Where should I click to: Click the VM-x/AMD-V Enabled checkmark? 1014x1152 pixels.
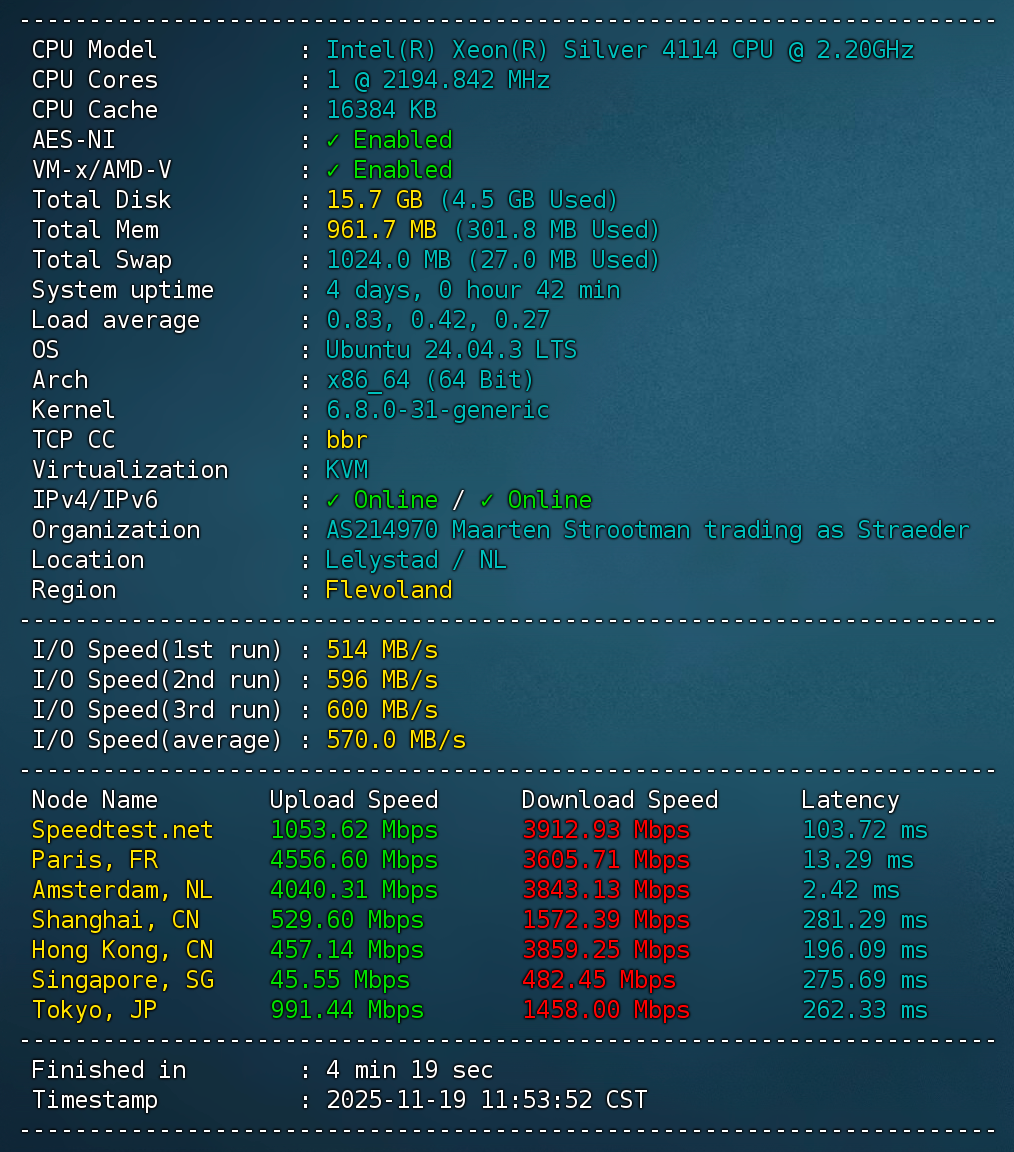coord(333,170)
